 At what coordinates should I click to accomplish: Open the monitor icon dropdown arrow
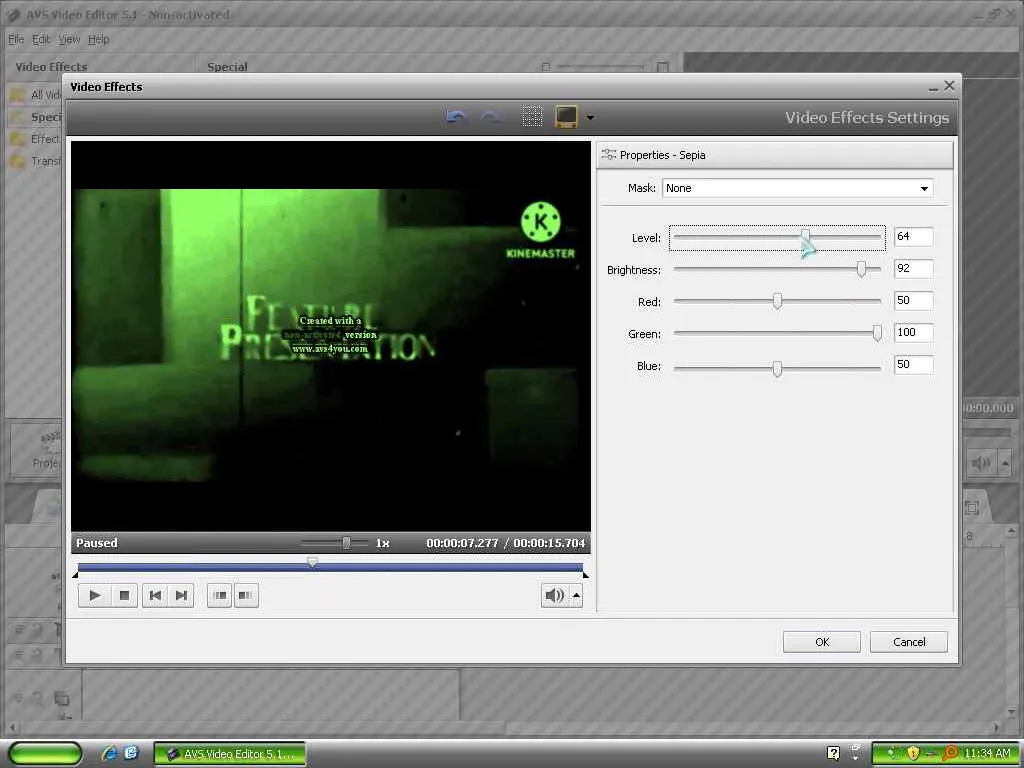pos(590,118)
